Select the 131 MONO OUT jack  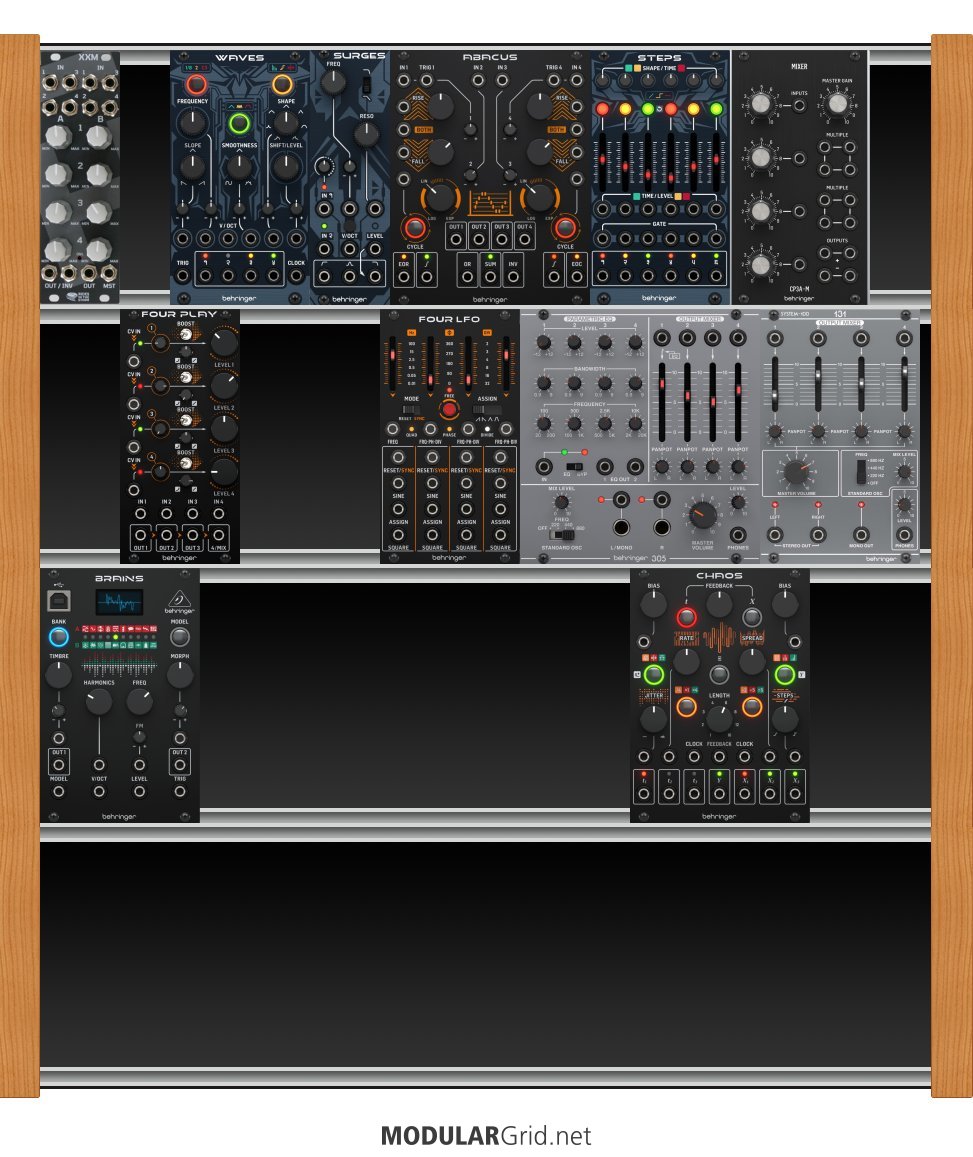[x=861, y=535]
